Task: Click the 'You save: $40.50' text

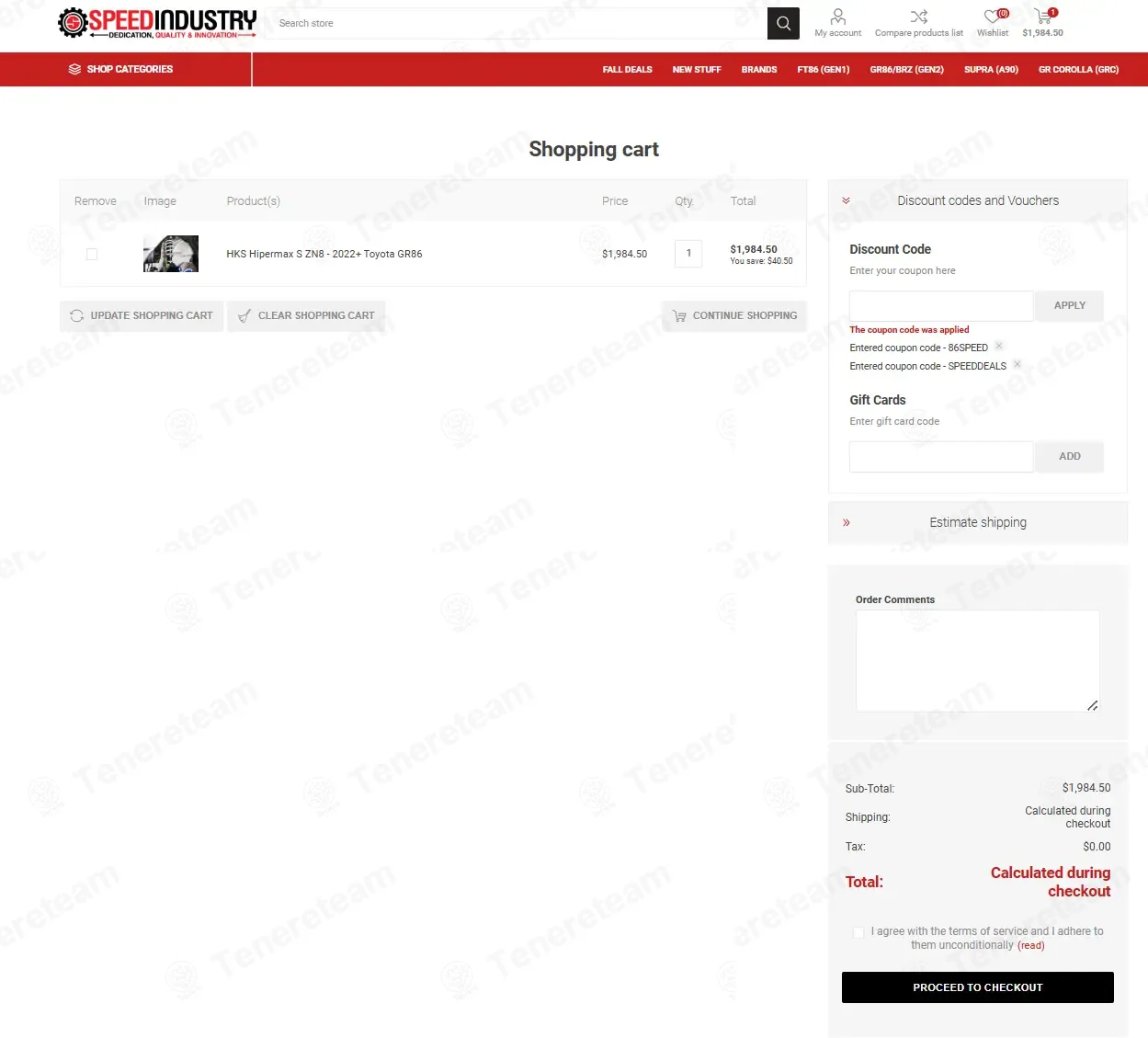Action: pyautogui.click(x=761, y=261)
